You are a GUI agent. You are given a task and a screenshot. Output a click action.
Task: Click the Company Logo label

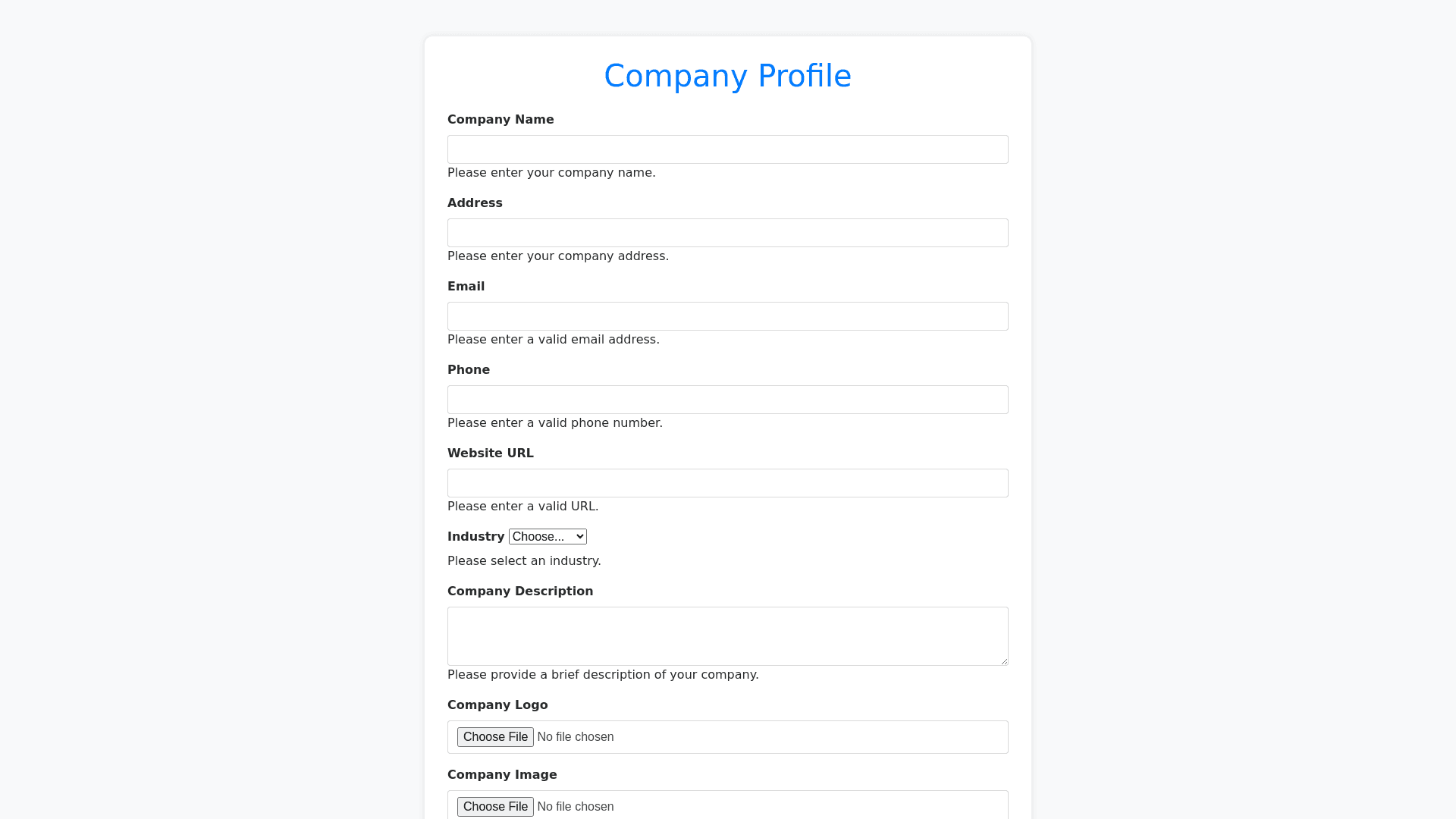click(x=497, y=705)
